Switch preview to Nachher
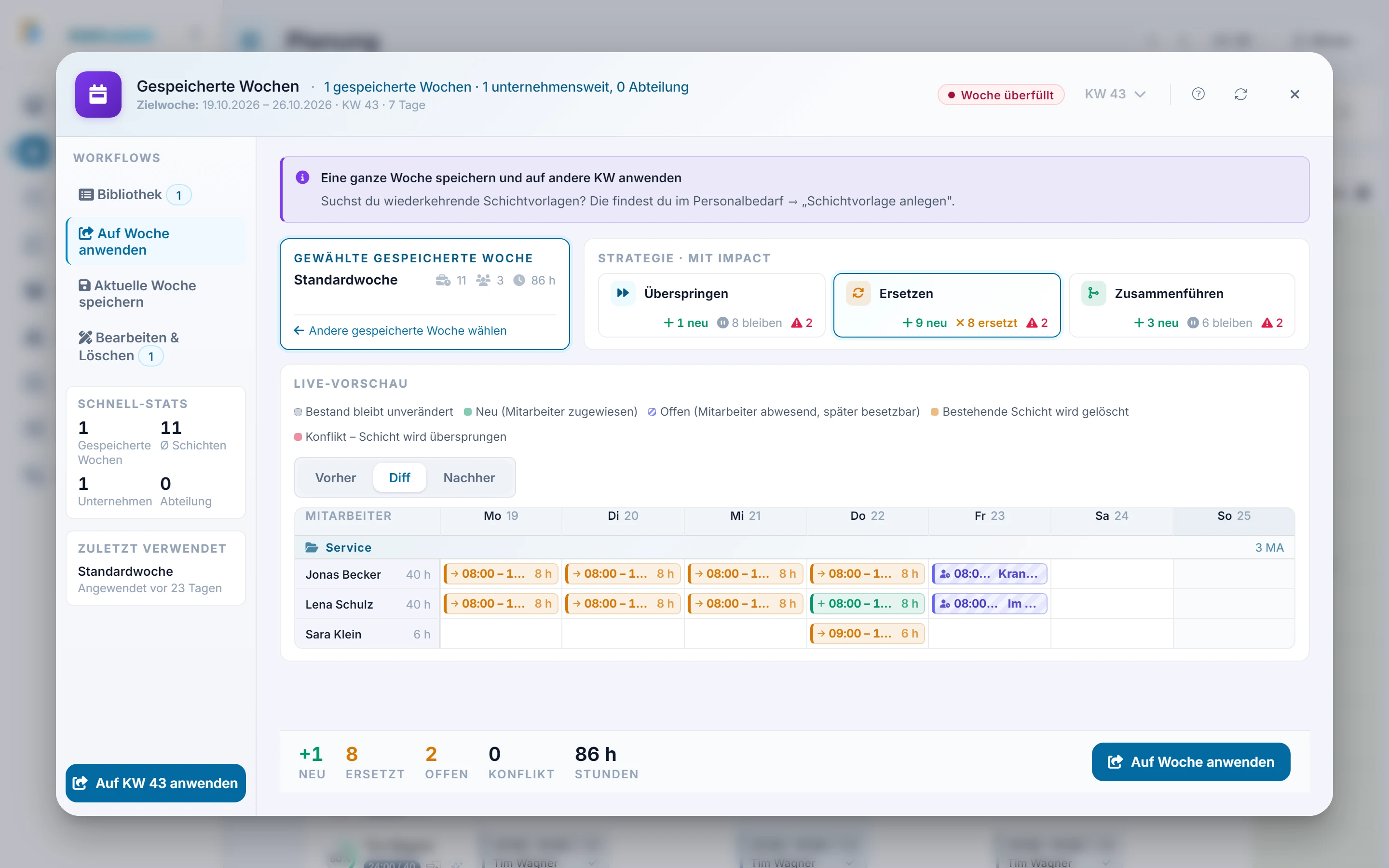 tap(469, 477)
